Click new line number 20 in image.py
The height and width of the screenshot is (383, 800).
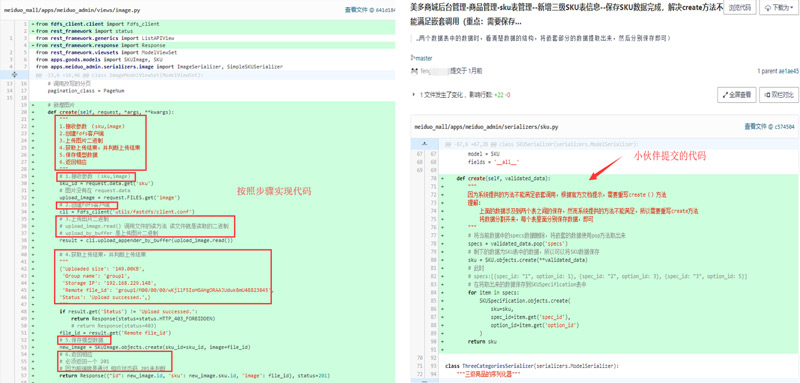(x=23, y=112)
